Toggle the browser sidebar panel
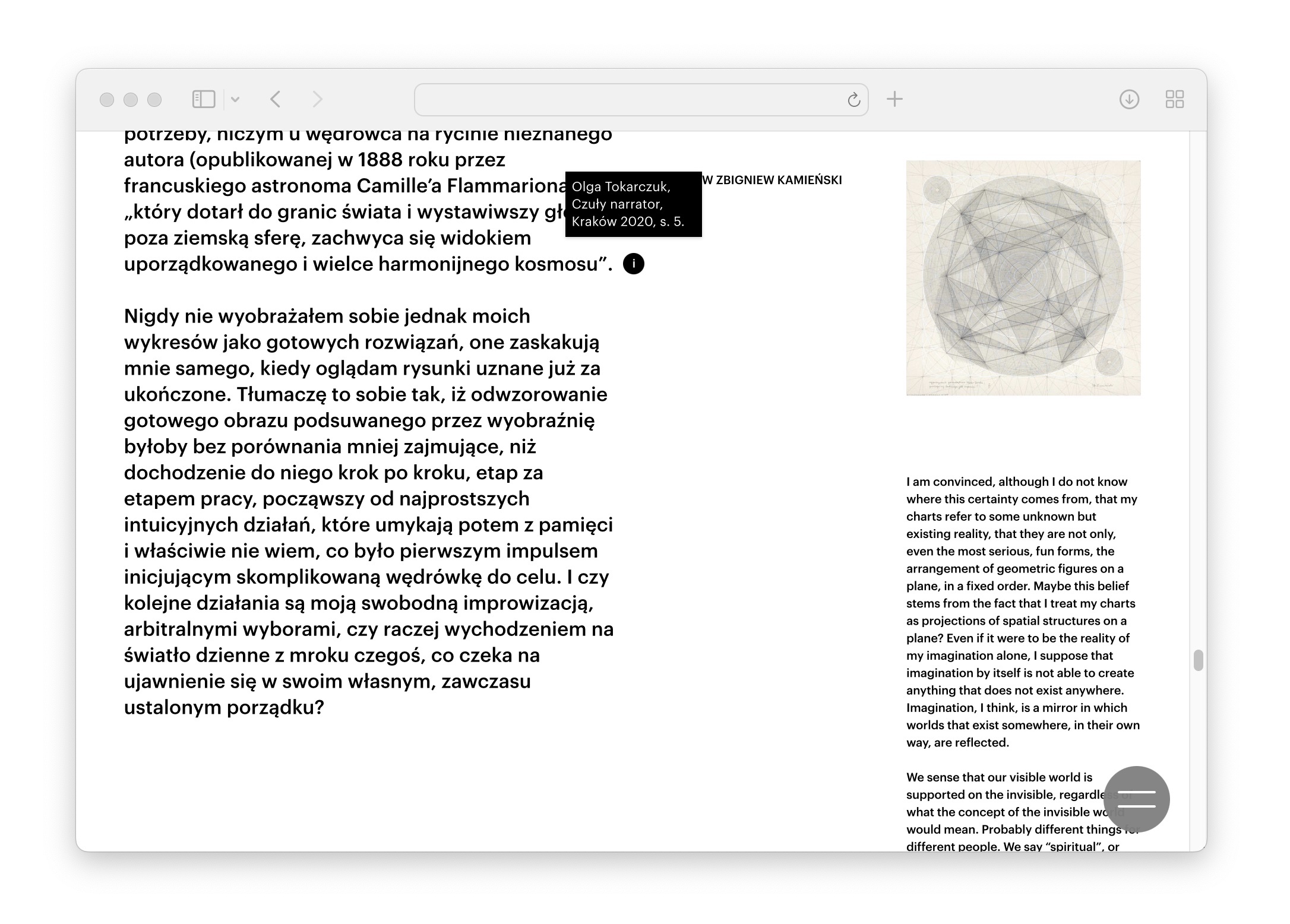This screenshot has width=1290, height=924. click(203, 99)
